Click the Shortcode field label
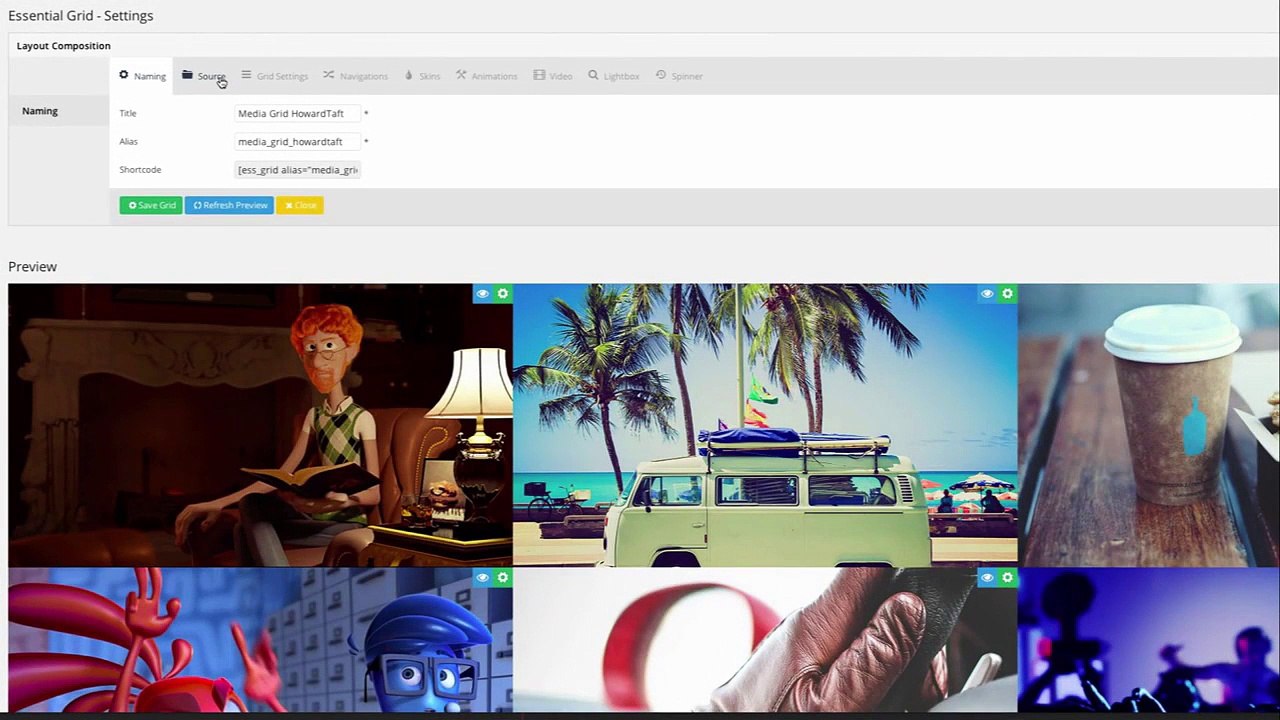 pos(140,169)
